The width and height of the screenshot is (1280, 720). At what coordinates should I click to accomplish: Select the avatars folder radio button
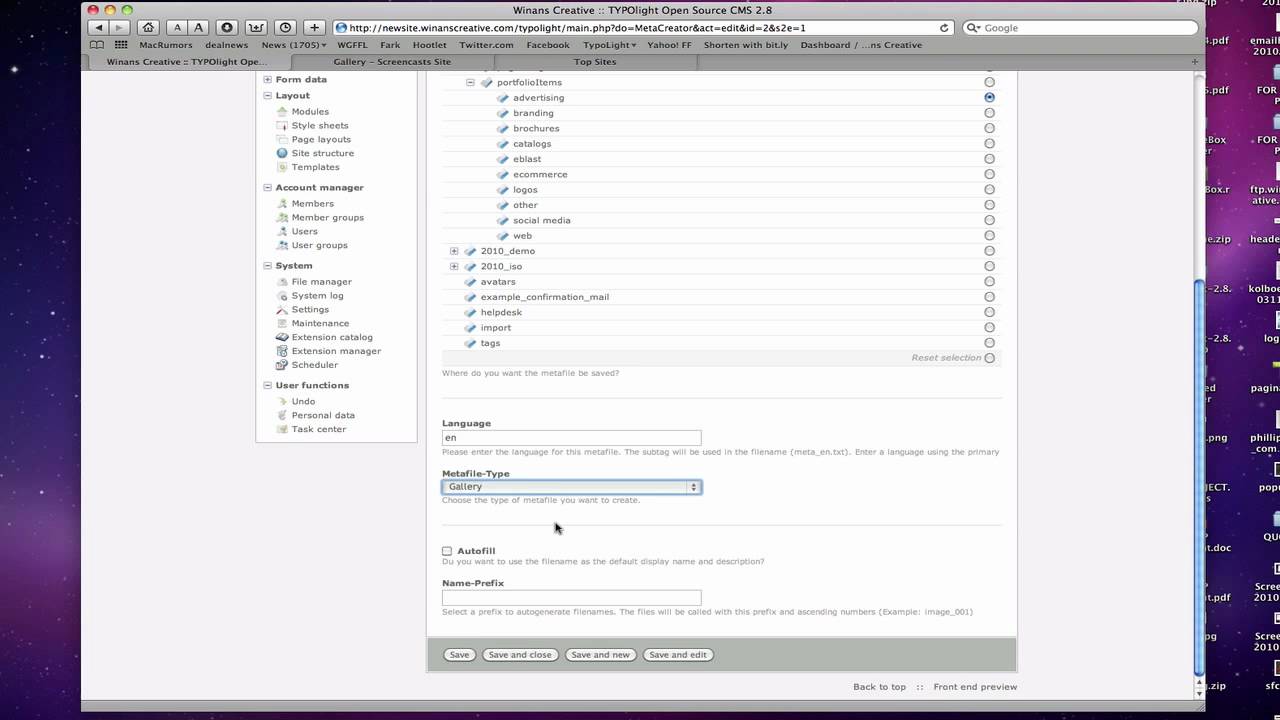click(x=989, y=281)
